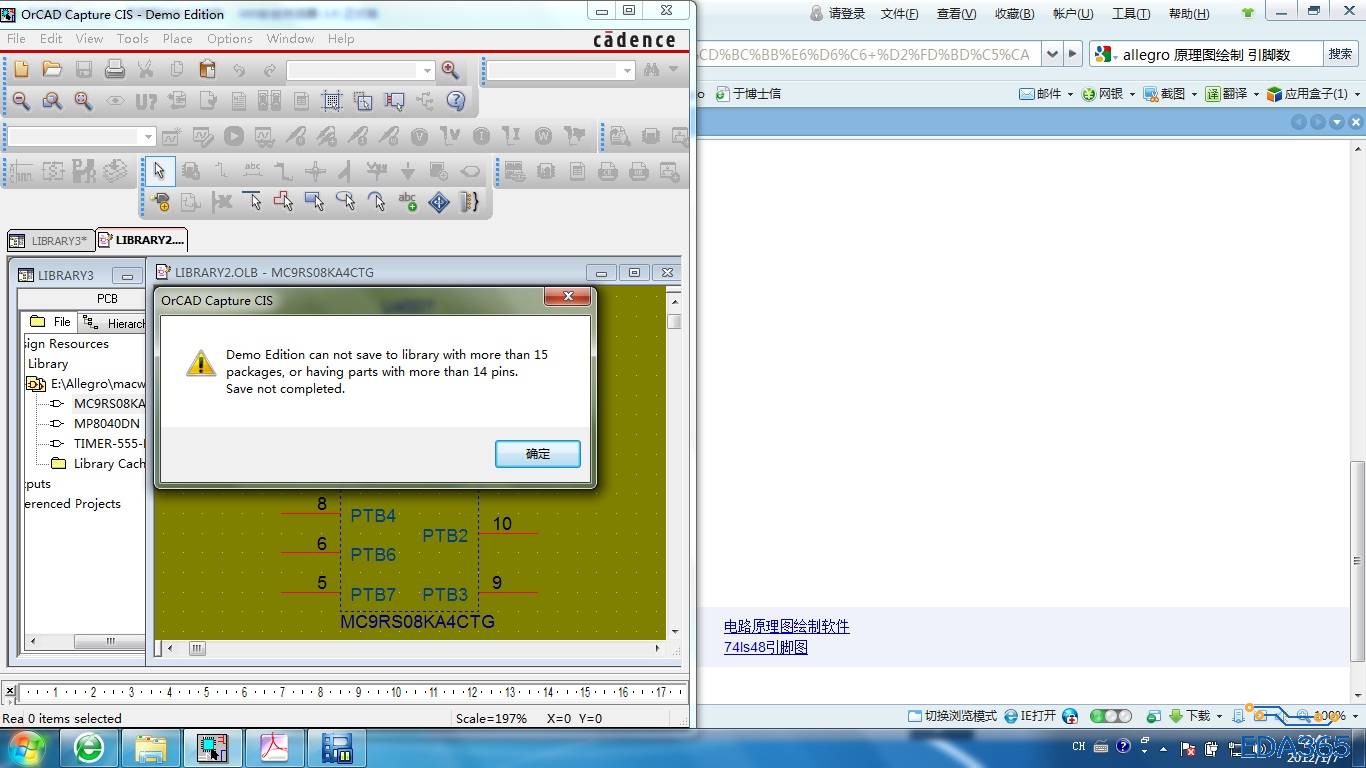Click the Windows Start button
The width and height of the screenshot is (1366, 768).
click(27, 747)
